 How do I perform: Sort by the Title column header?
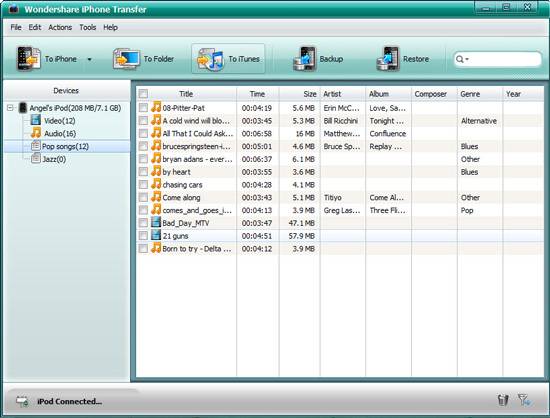click(x=186, y=94)
